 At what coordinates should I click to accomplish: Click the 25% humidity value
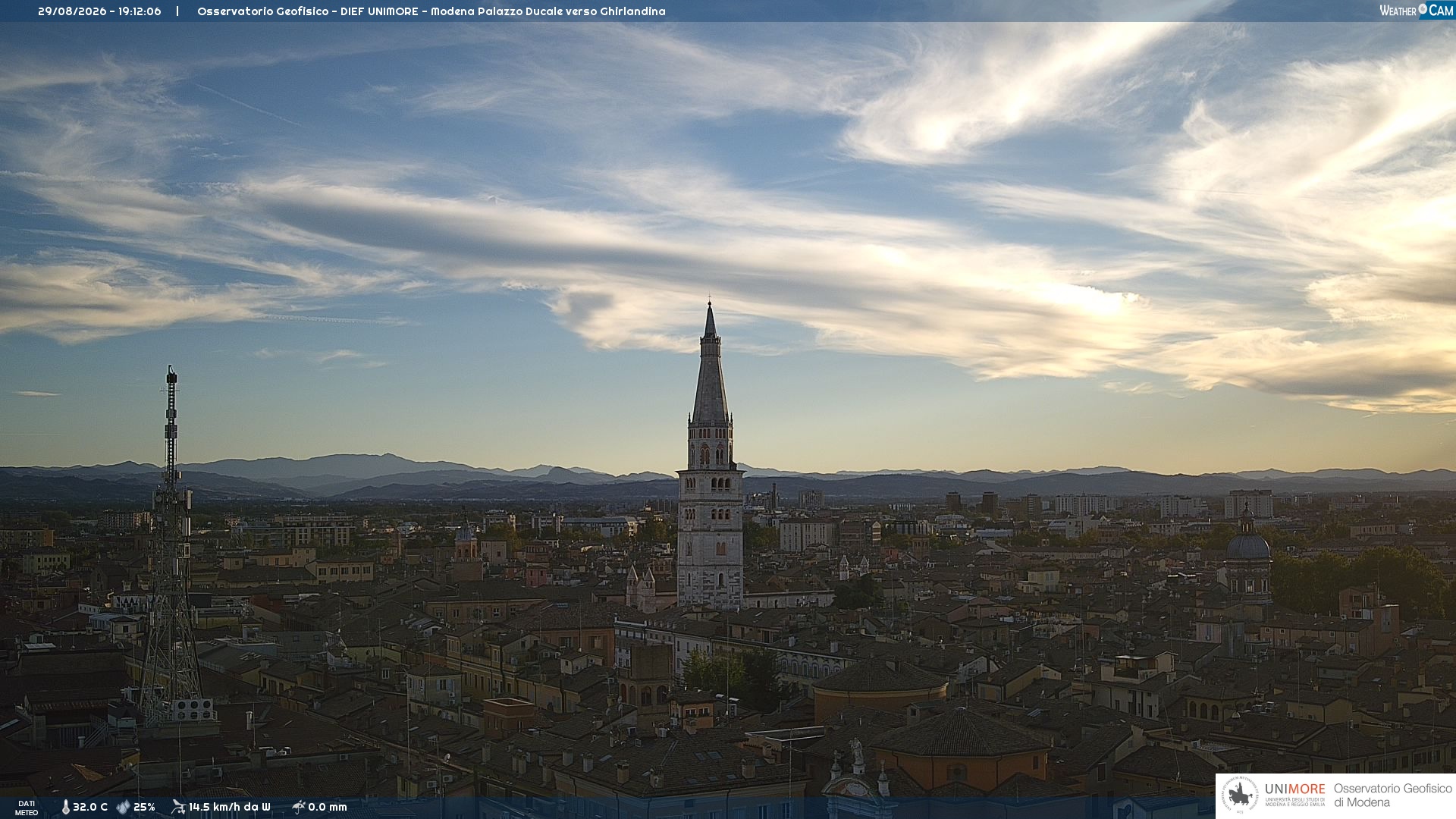tap(144, 808)
